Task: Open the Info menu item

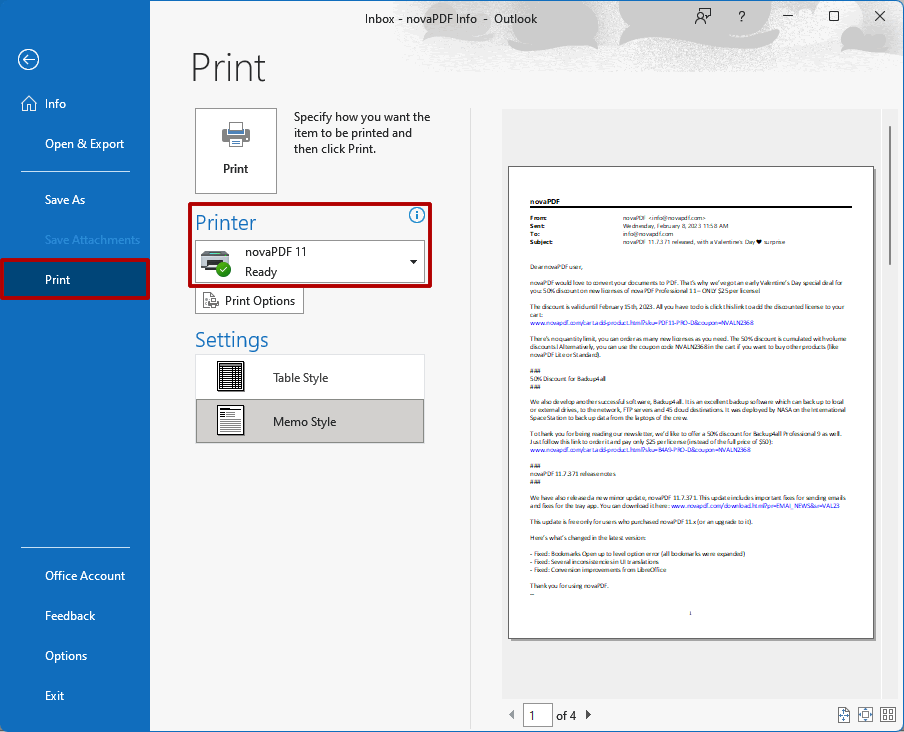Action: pos(55,103)
